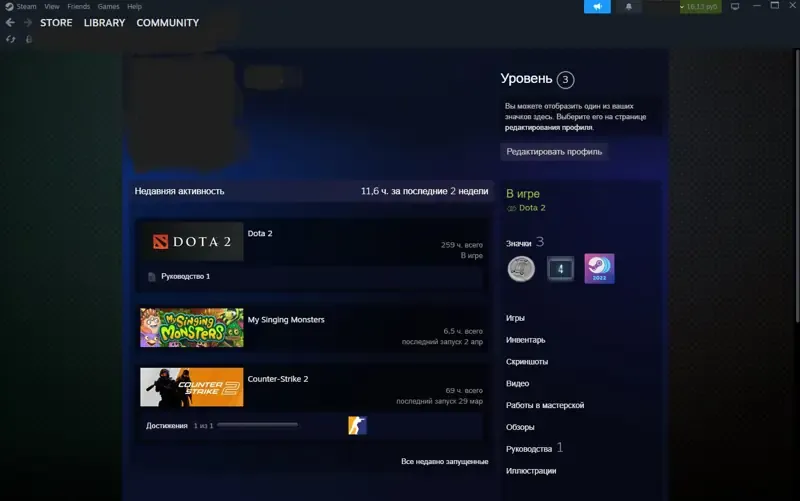
Task: Open the Скриншоты link
Action: tap(527, 362)
